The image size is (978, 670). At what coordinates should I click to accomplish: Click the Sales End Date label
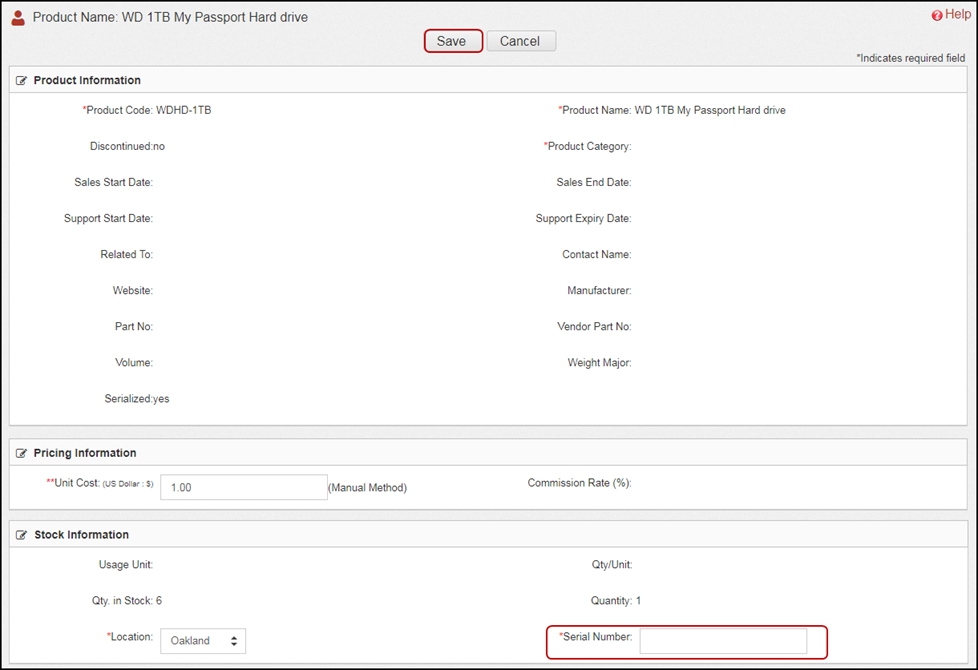[594, 182]
